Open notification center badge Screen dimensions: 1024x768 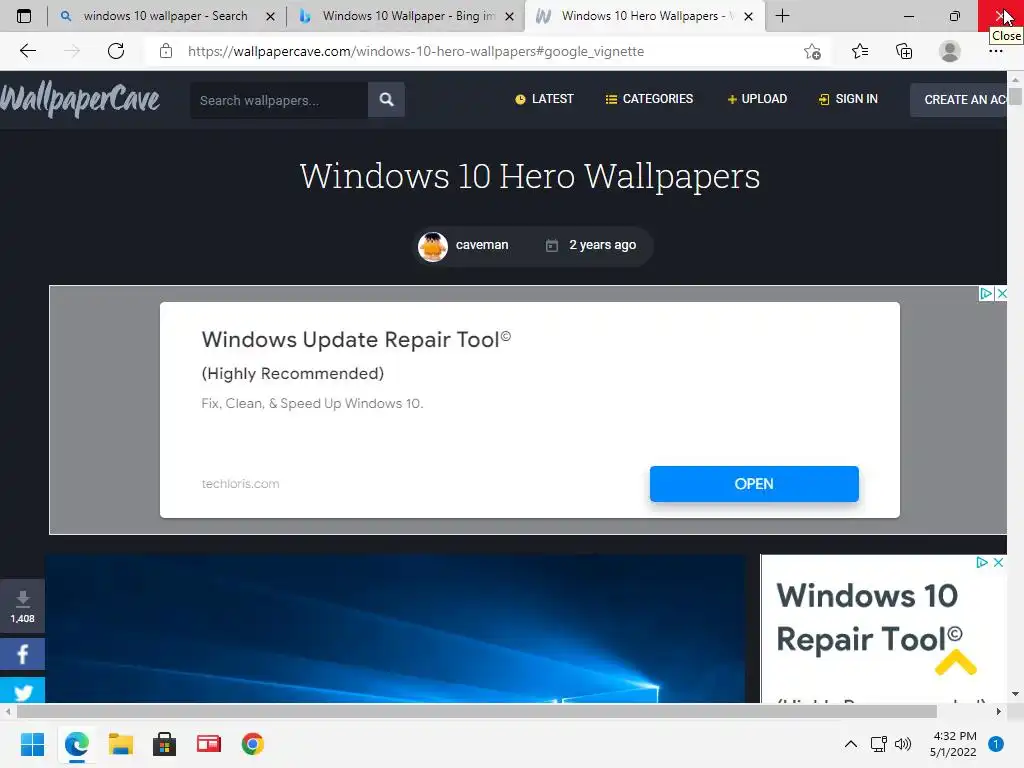[996, 744]
